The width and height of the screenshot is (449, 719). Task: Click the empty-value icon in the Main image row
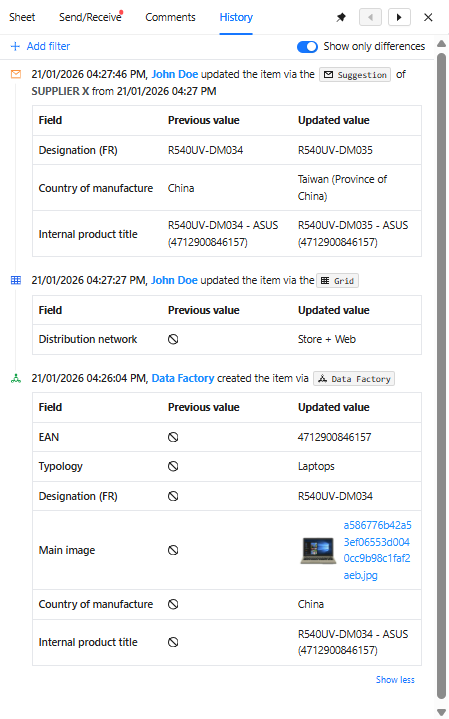point(173,550)
